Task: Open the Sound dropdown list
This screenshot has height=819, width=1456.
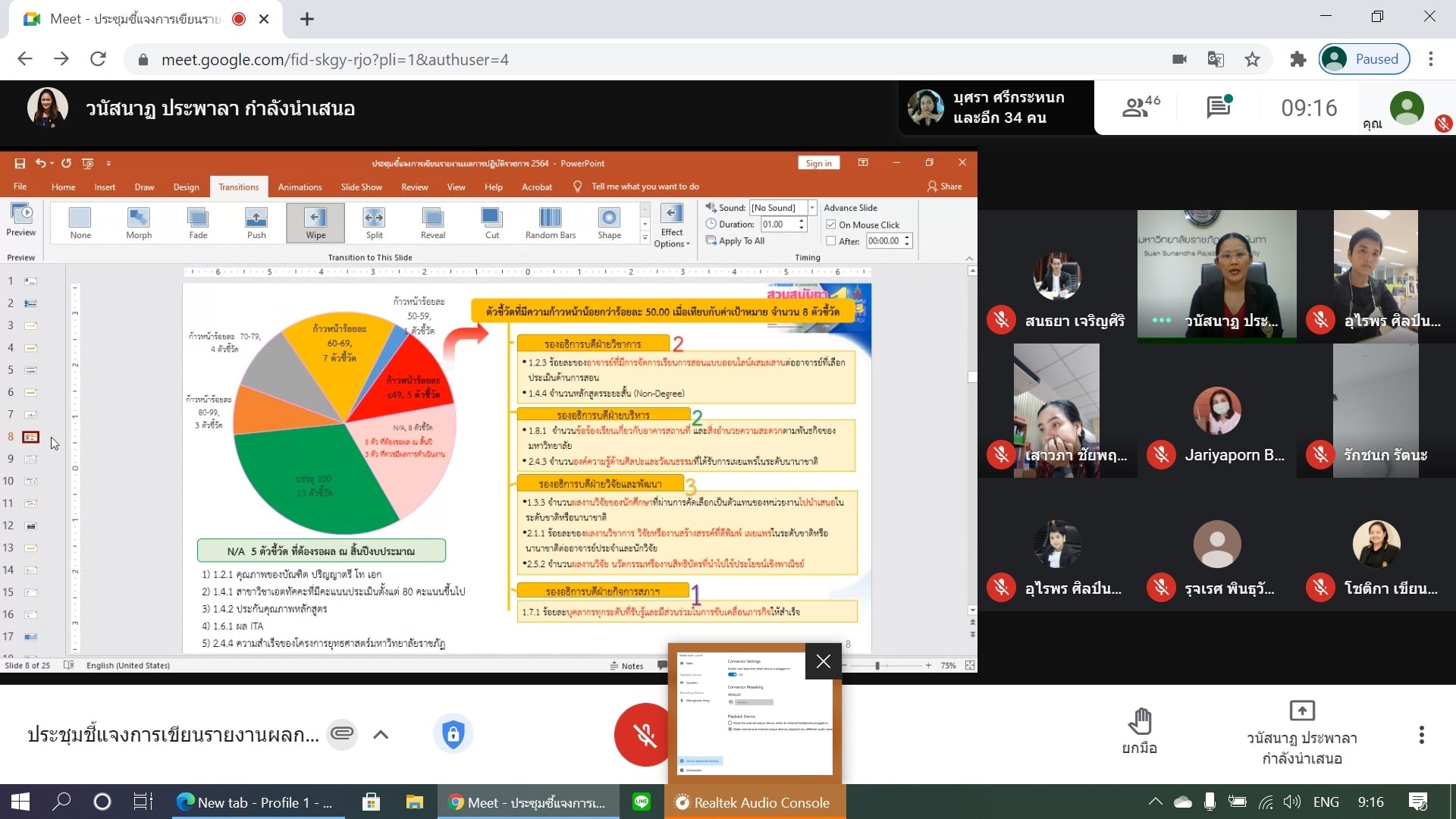Action: point(812,208)
